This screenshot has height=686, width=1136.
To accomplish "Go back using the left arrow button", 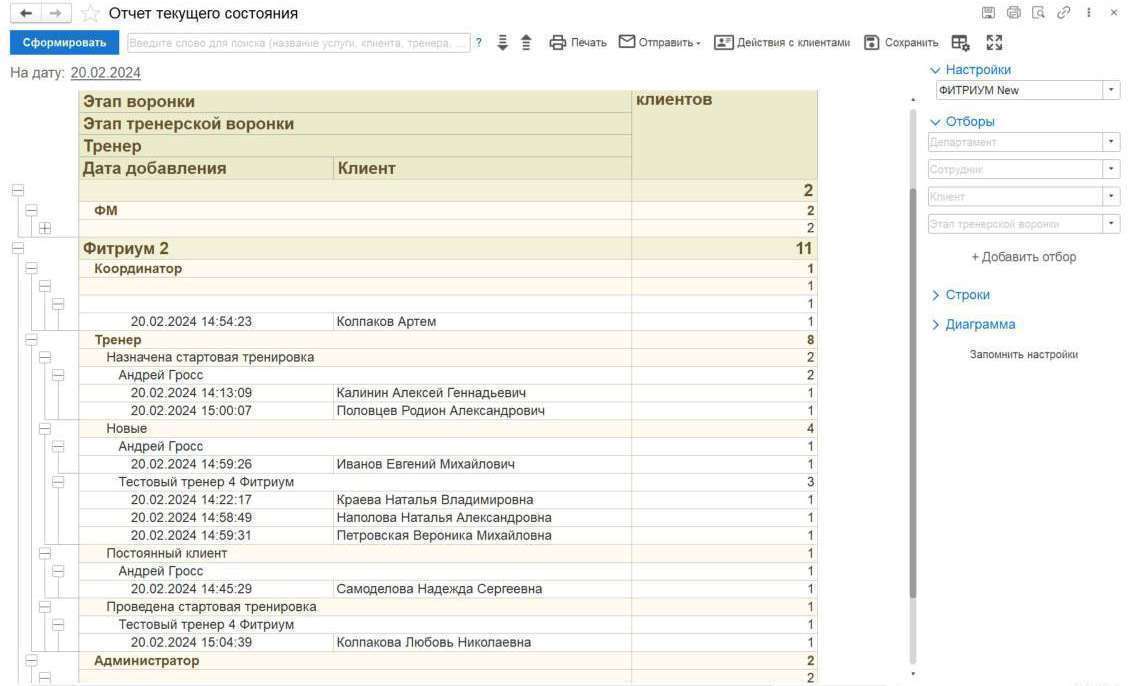I will (25, 13).
